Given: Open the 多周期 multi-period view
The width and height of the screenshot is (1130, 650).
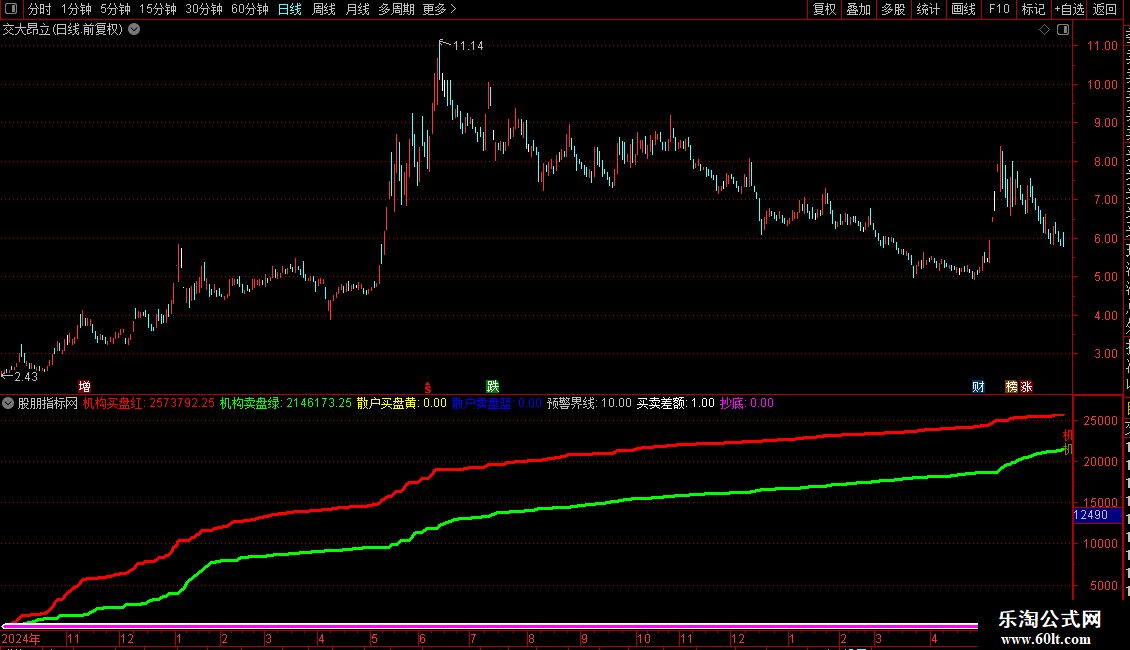Looking at the screenshot, I should [396, 9].
